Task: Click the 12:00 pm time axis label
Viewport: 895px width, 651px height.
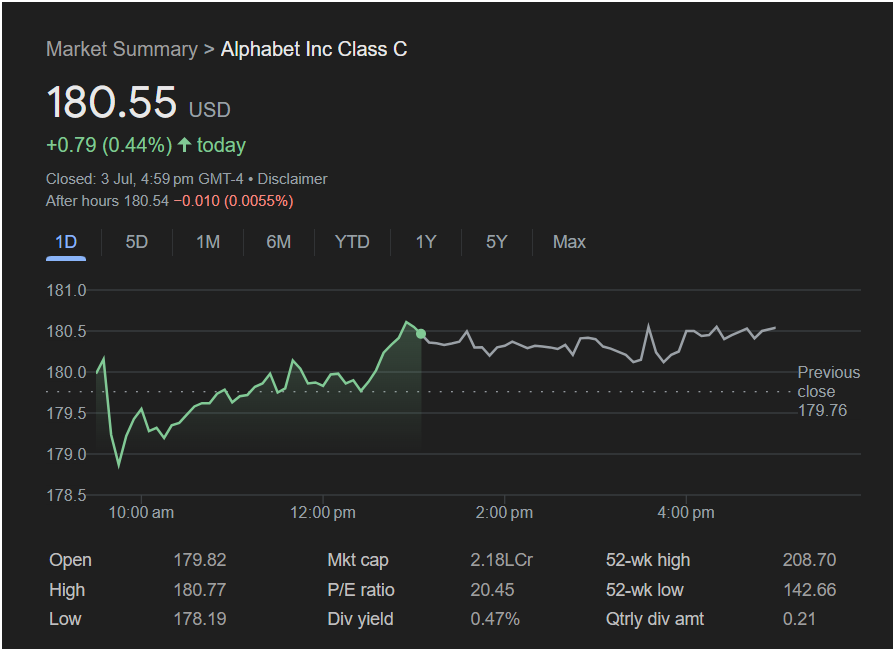Action: click(322, 512)
